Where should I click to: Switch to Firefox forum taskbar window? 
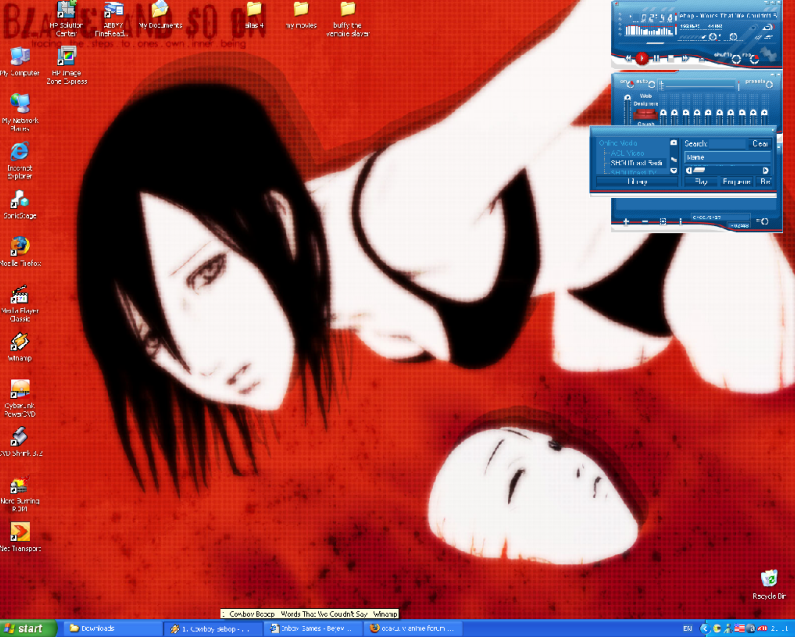click(414, 628)
